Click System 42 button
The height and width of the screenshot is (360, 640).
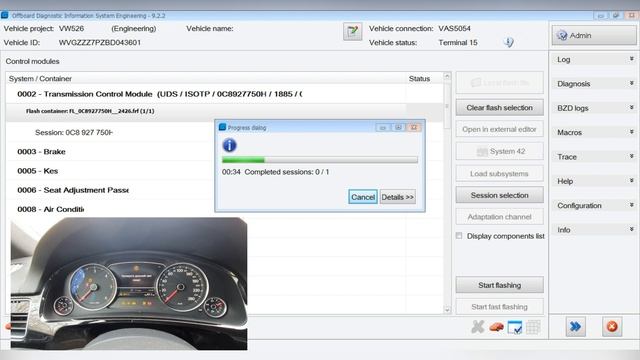pos(500,151)
